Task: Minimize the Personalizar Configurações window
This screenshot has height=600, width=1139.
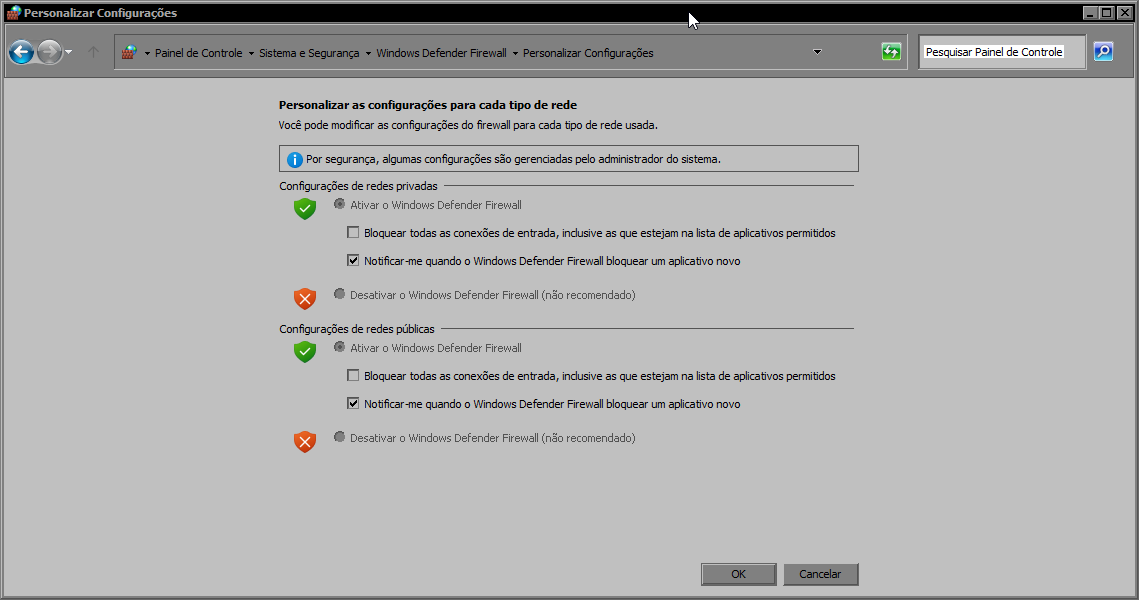Action: click(x=1090, y=12)
